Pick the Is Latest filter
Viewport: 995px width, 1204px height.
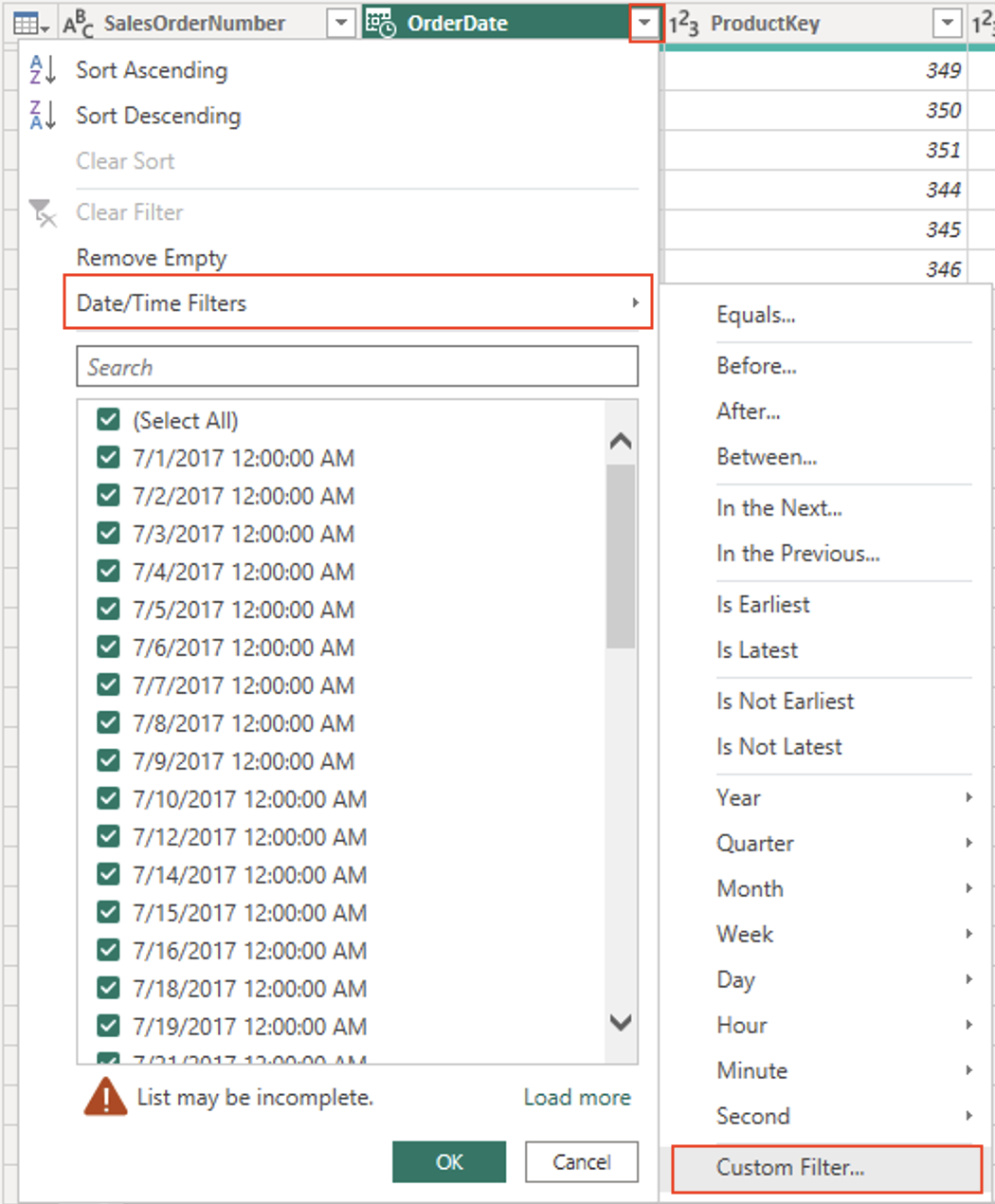coord(757,649)
